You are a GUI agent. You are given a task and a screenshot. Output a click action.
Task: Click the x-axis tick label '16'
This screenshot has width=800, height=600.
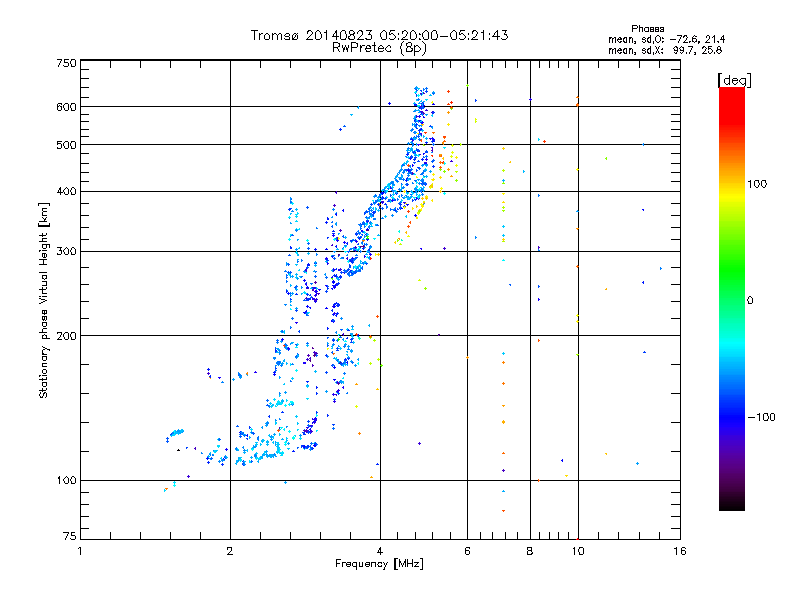click(x=680, y=551)
